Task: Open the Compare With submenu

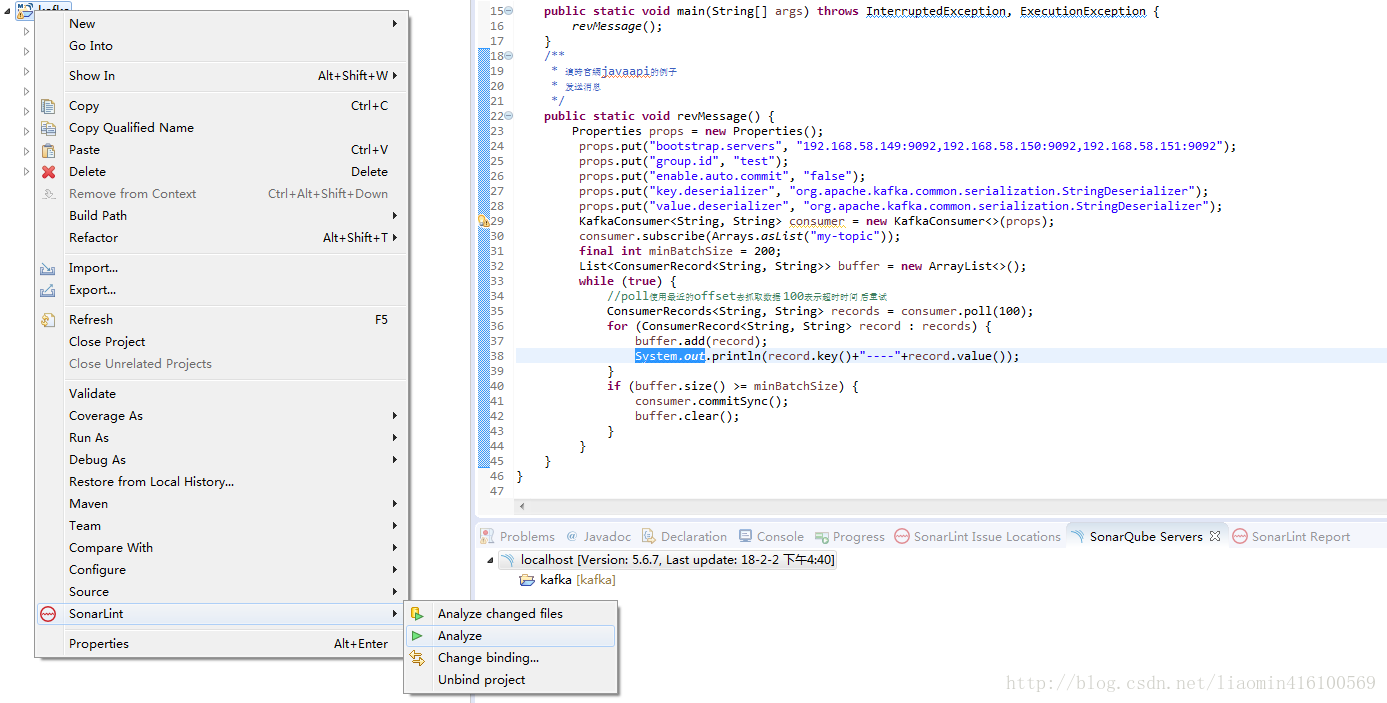Action: (223, 548)
